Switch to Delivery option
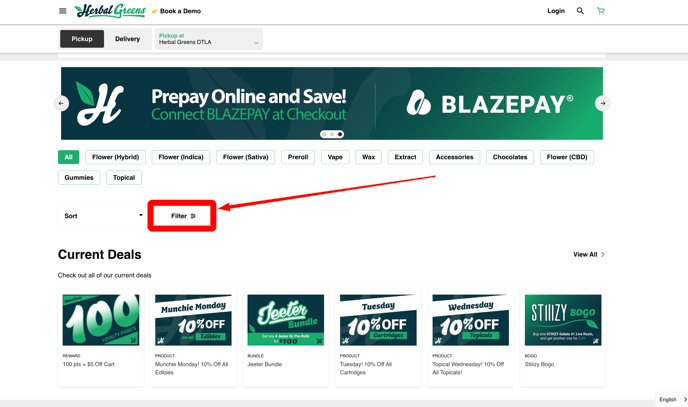 click(127, 39)
